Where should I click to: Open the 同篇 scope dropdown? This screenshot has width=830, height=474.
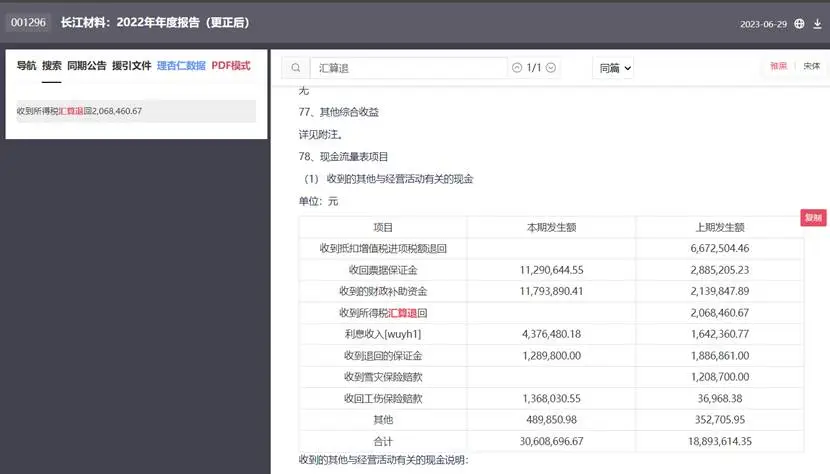pos(614,68)
